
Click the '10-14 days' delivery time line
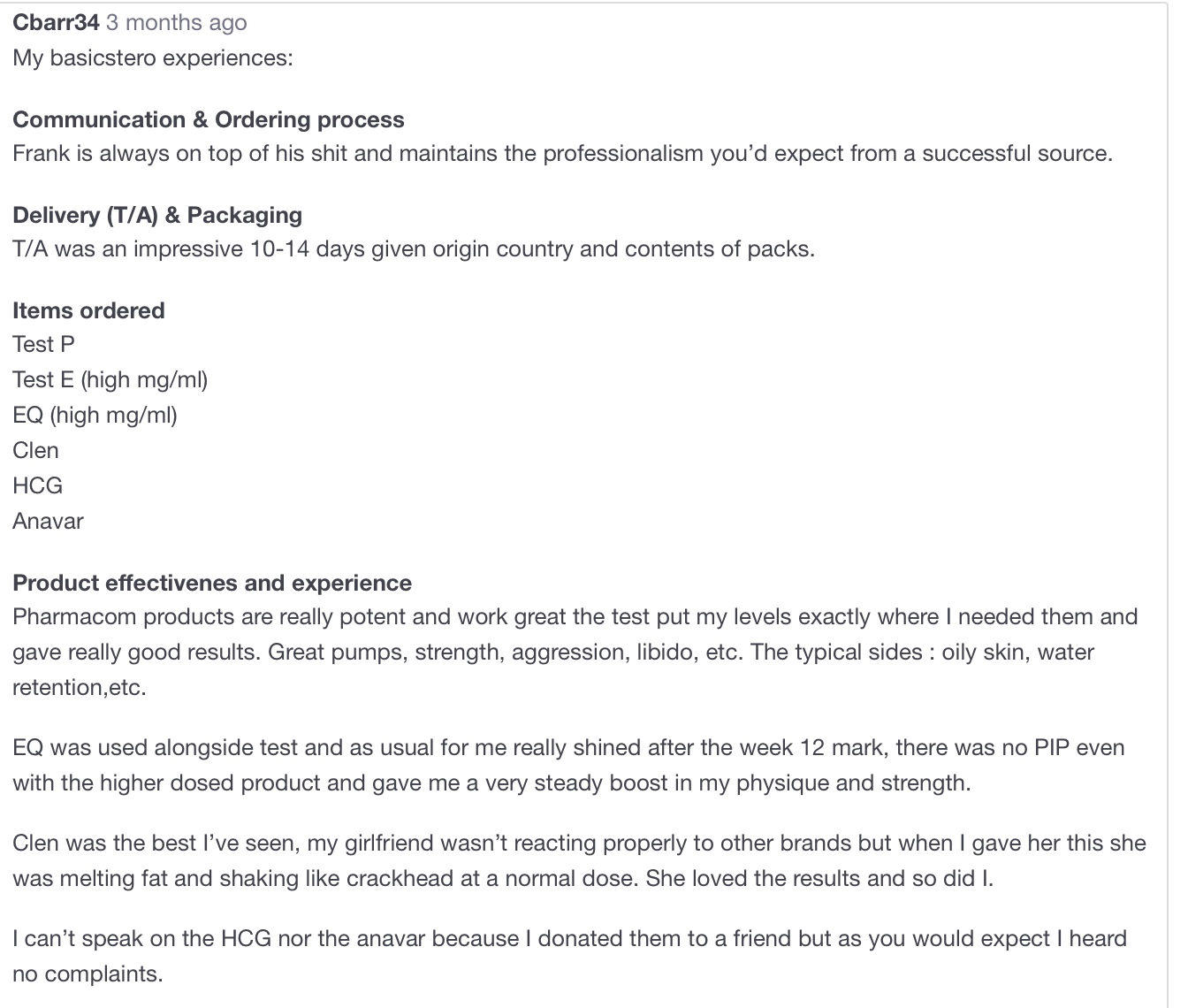pos(414,249)
